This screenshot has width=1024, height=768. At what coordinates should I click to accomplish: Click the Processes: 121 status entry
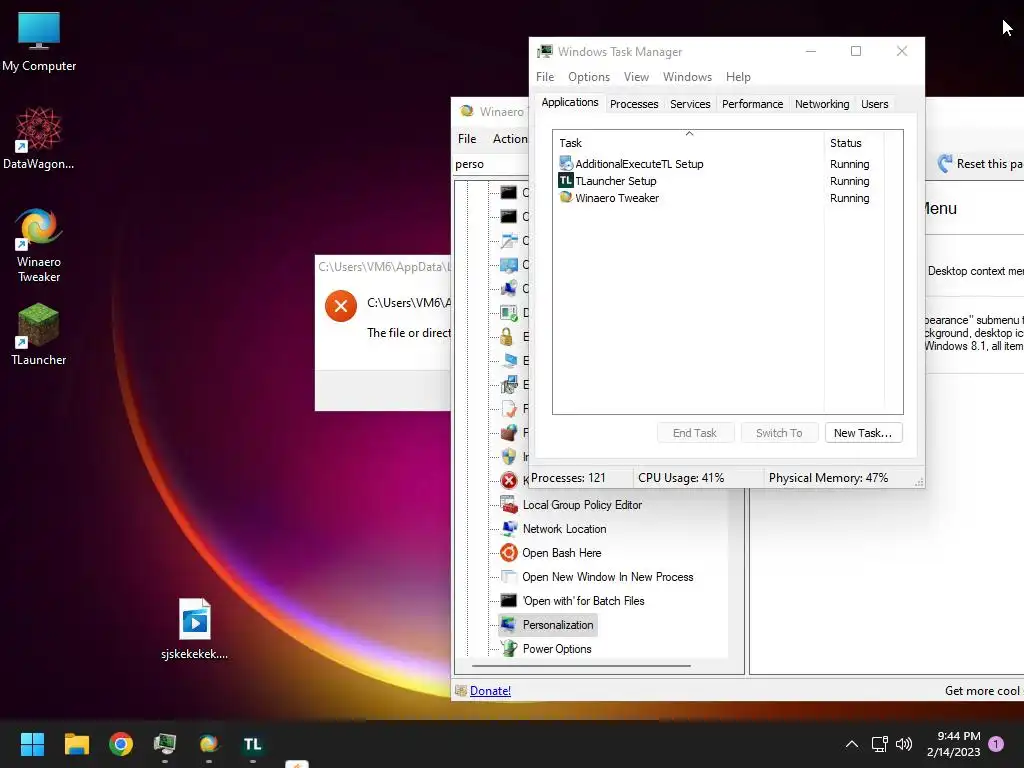pyautogui.click(x=568, y=478)
